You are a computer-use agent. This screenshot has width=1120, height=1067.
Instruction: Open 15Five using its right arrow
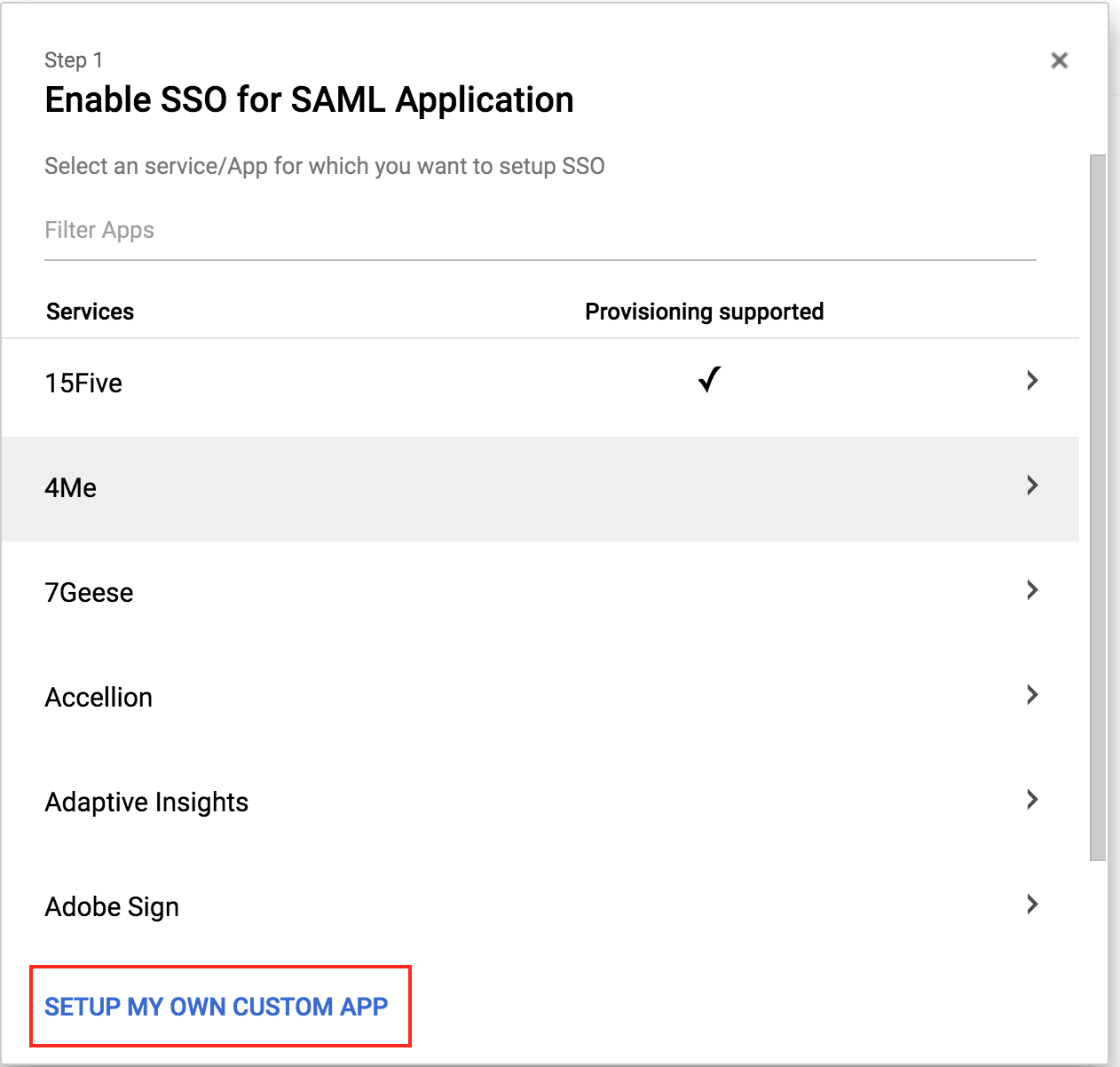click(x=1031, y=381)
